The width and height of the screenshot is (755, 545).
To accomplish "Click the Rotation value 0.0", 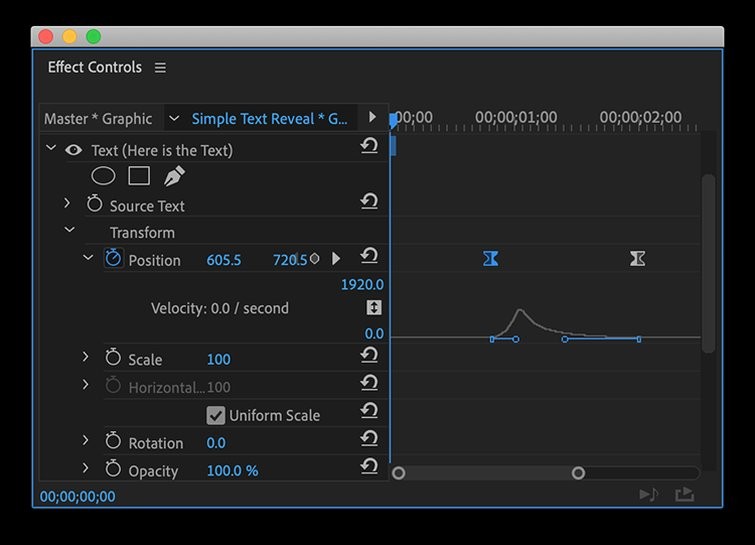I will [x=216, y=442].
